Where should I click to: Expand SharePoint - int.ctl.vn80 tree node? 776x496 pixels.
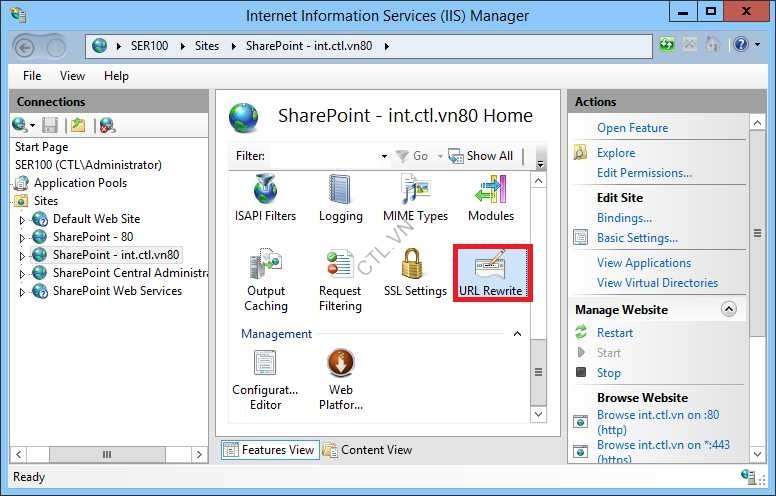pos(22,256)
